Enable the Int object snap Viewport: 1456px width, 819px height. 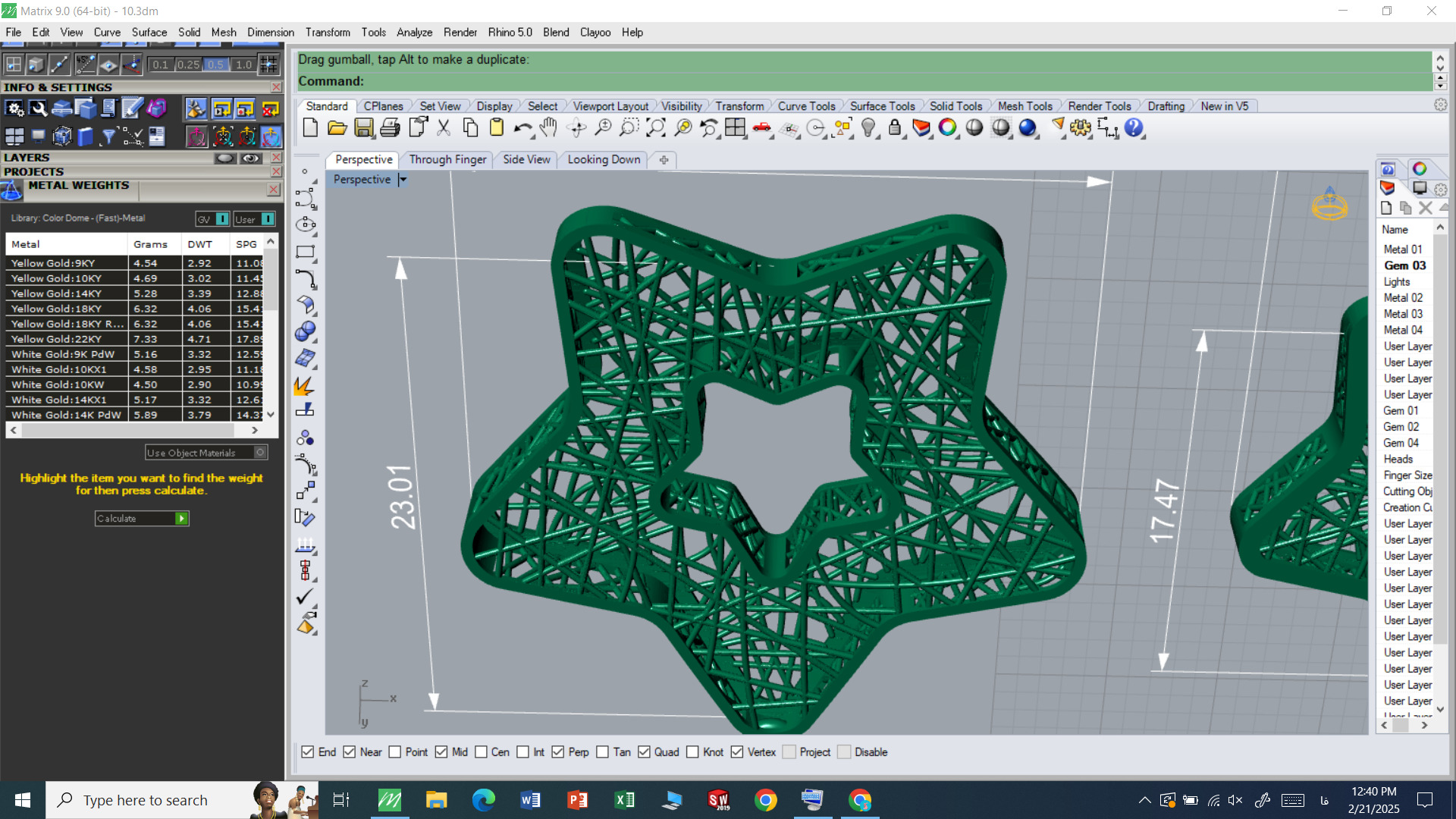click(522, 752)
